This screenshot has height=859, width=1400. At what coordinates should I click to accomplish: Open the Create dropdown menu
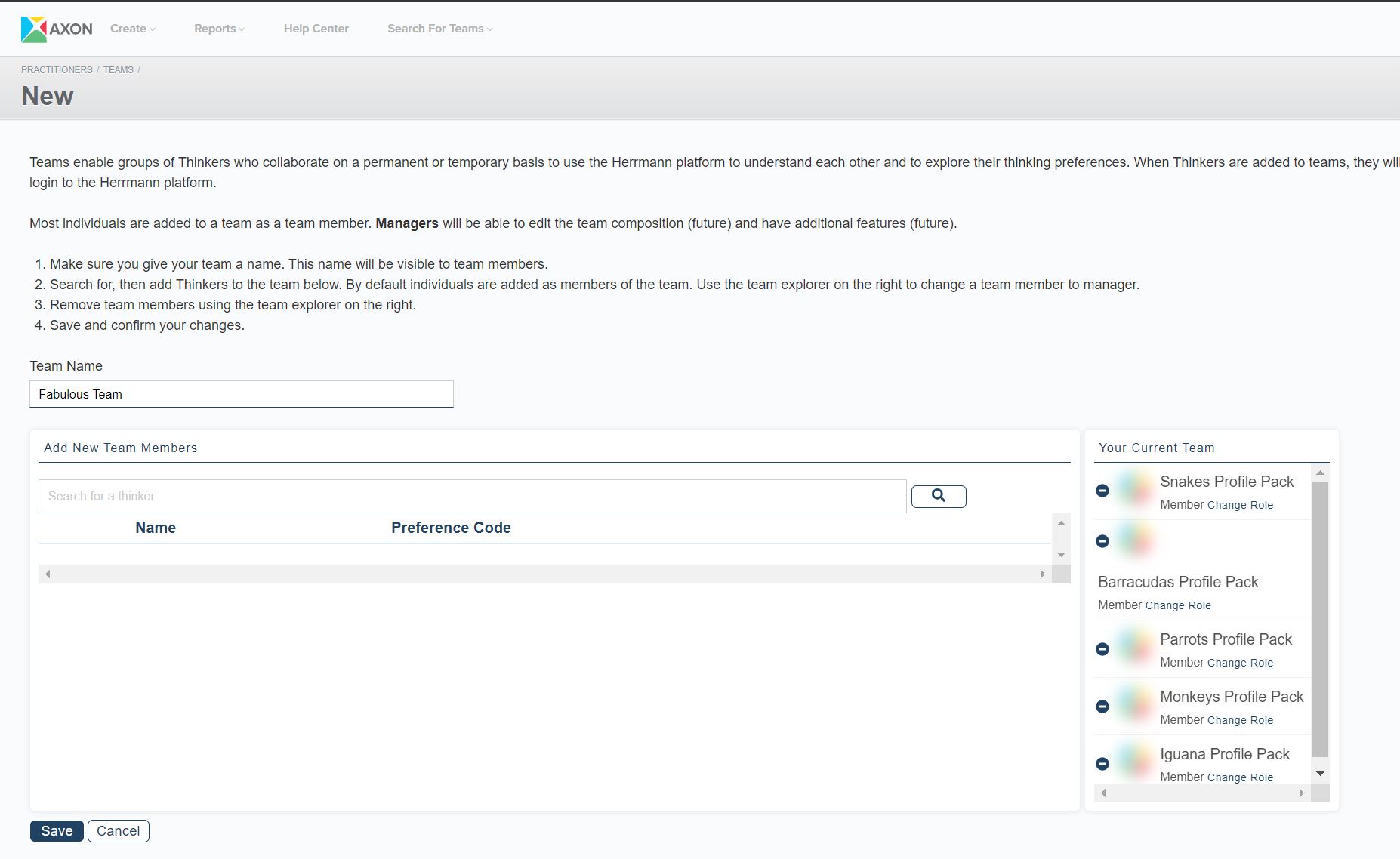tap(132, 29)
